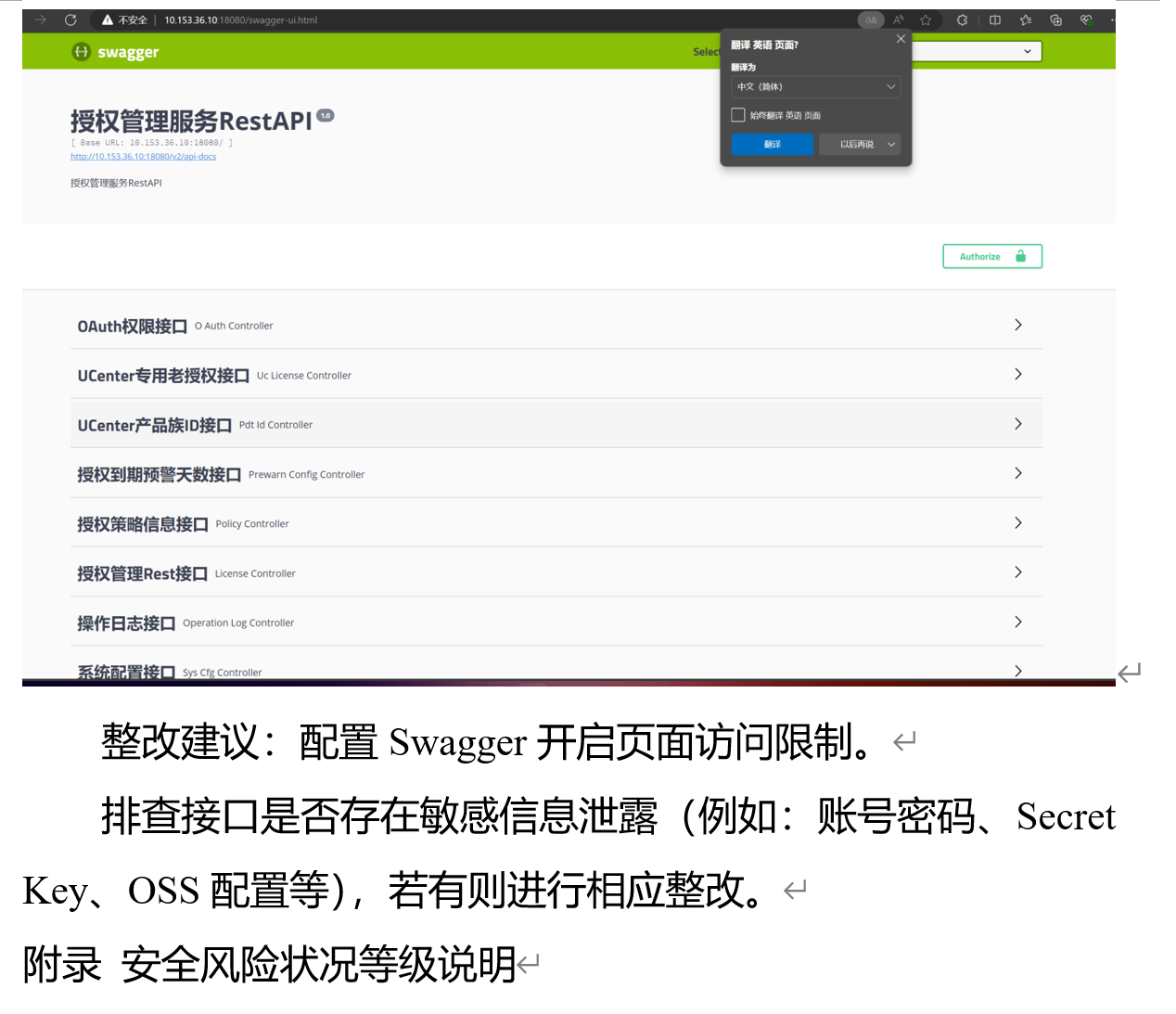
Task: Click the Operation Log Controller label
Action: (x=238, y=623)
